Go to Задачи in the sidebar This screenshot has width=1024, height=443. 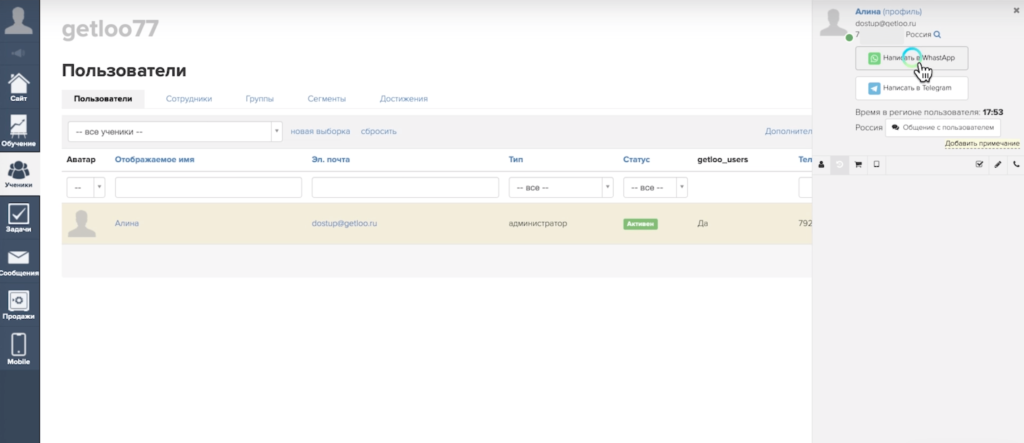(x=19, y=217)
